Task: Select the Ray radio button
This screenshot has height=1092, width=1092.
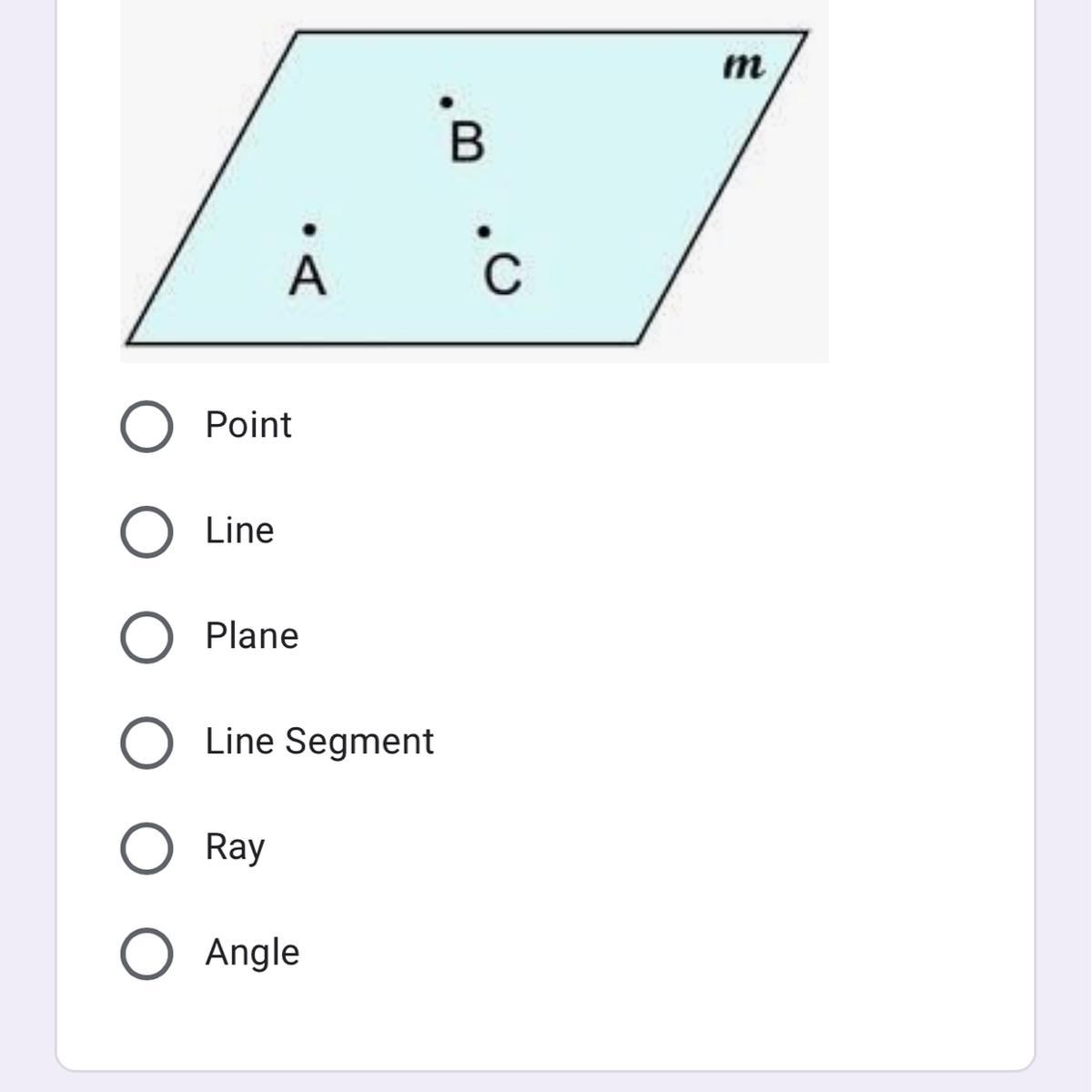Action: point(147,848)
